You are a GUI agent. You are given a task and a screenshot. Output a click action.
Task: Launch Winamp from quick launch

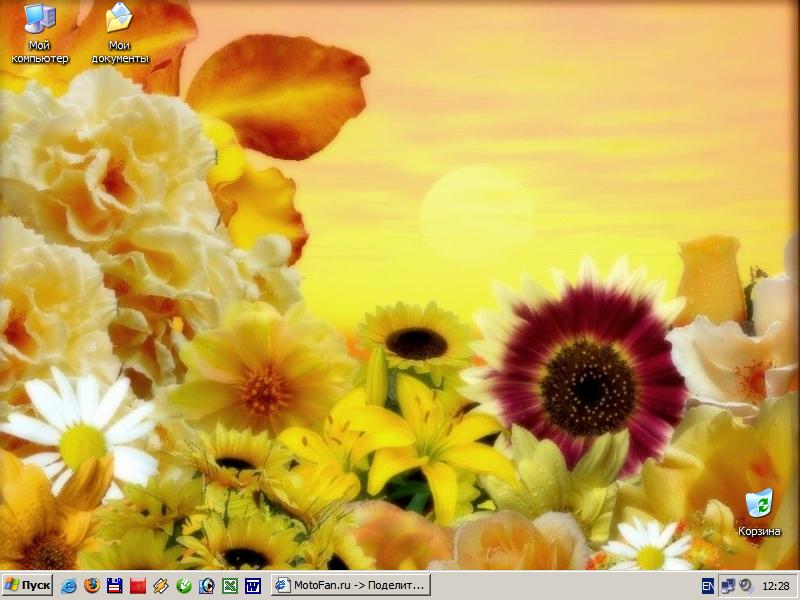click(x=161, y=586)
